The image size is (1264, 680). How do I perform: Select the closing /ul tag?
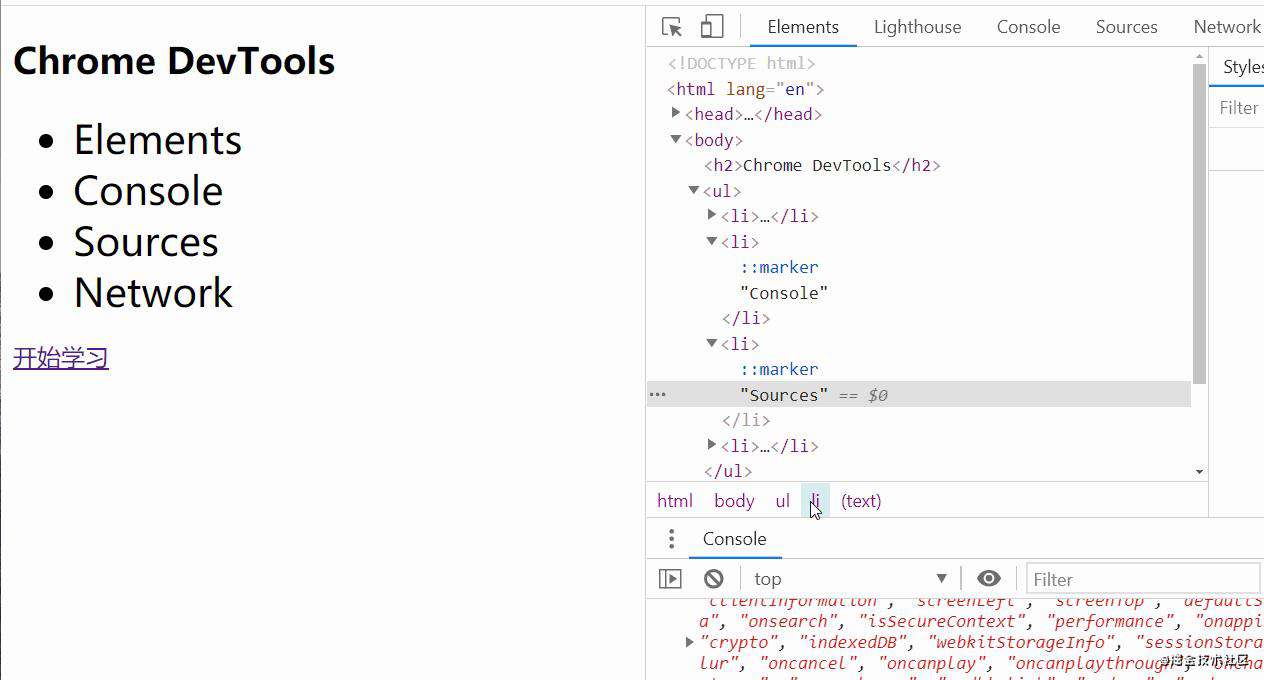(x=728, y=471)
